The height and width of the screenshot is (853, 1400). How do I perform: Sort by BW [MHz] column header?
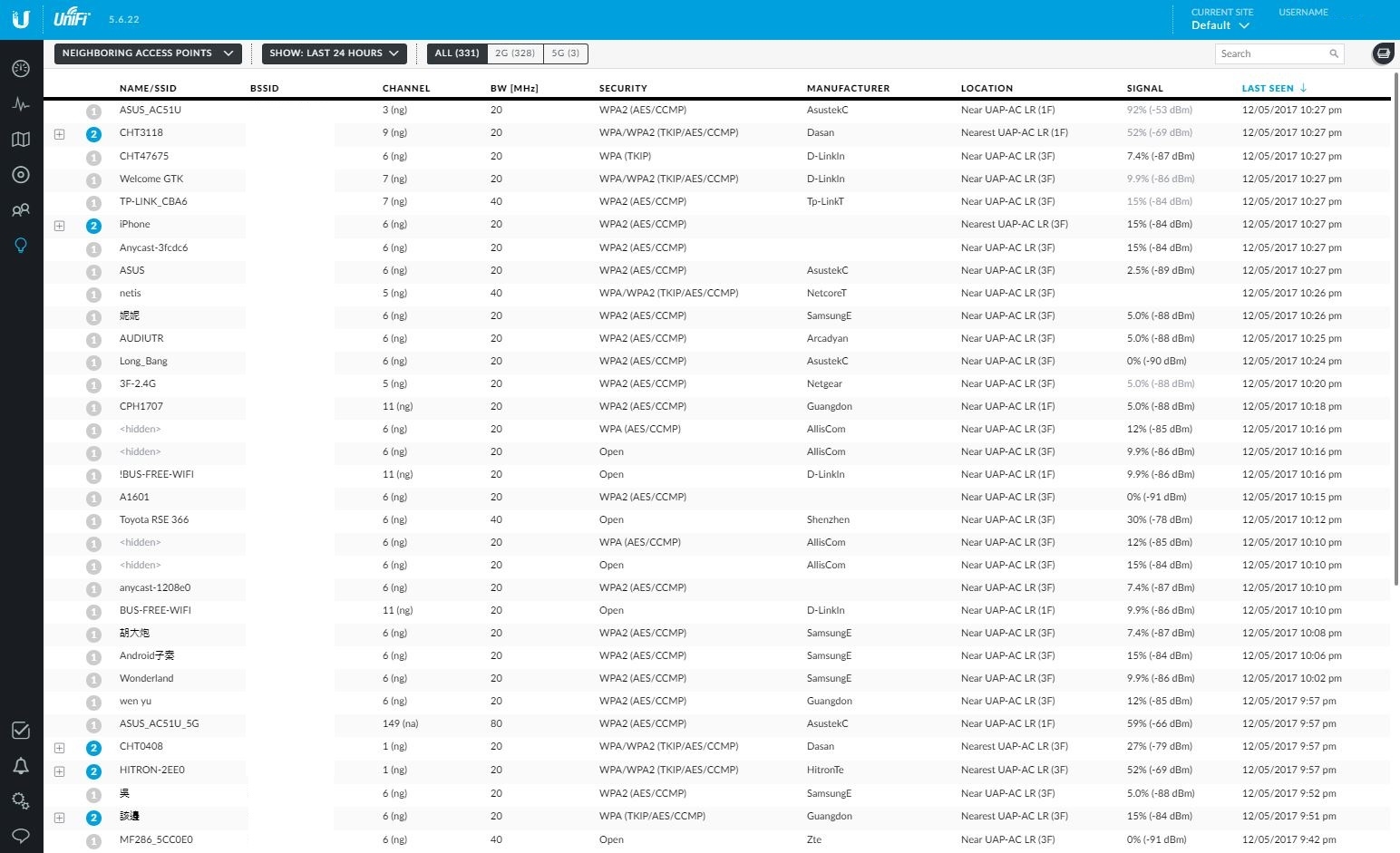tap(514, 88)
